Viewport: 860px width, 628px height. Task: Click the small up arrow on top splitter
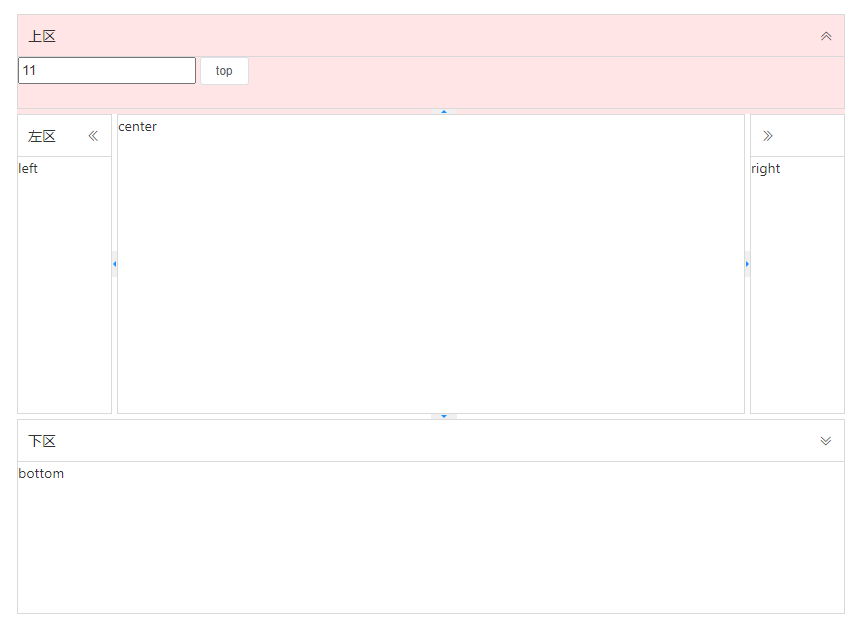tap(444, 112)
